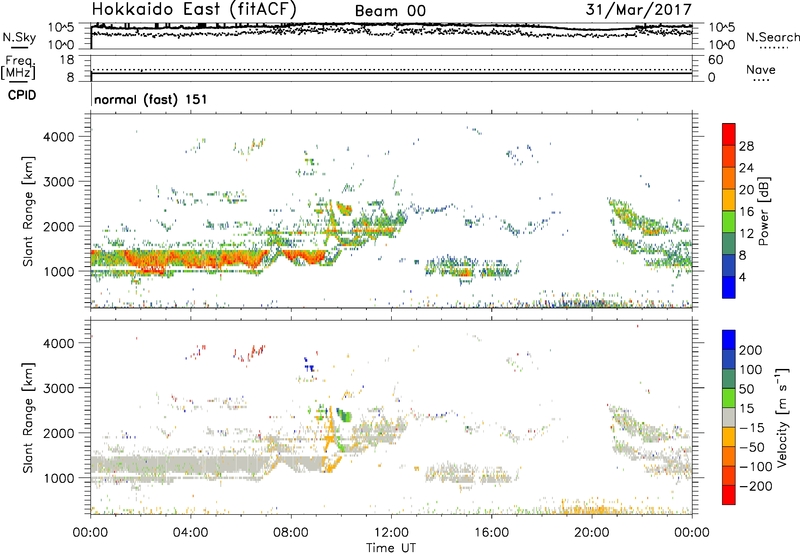Click the '200' velocity color bar value

(751, 350)
